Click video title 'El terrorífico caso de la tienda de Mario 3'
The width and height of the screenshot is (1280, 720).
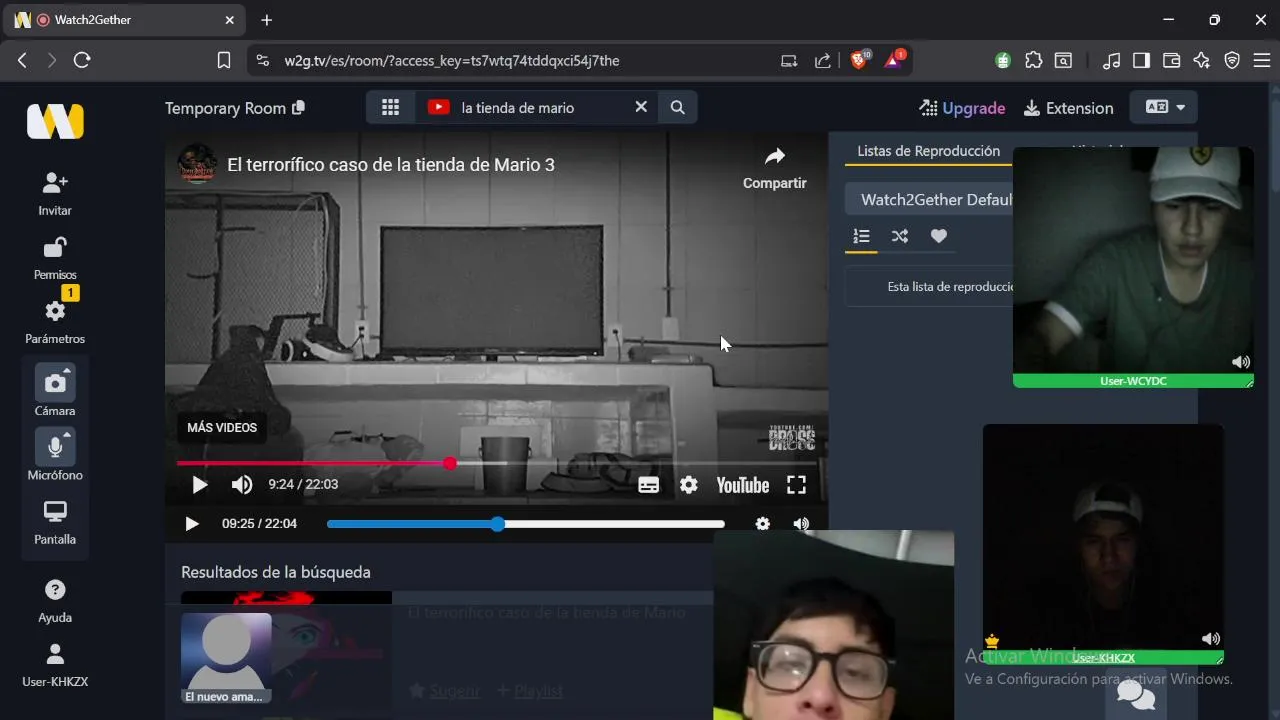click(391, 164)
